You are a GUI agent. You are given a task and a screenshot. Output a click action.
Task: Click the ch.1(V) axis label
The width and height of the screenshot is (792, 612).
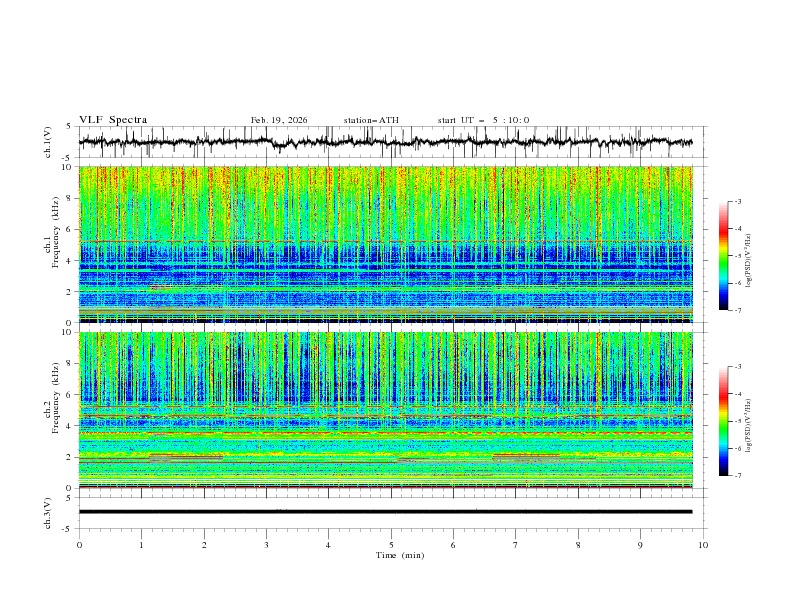click(x=49, y=142)
